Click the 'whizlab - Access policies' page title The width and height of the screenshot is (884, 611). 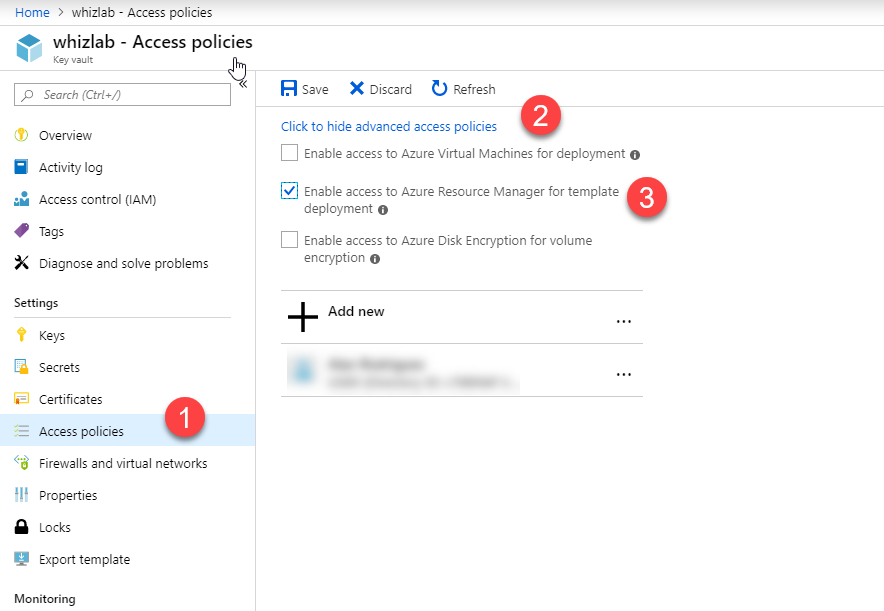coord(153,42)
